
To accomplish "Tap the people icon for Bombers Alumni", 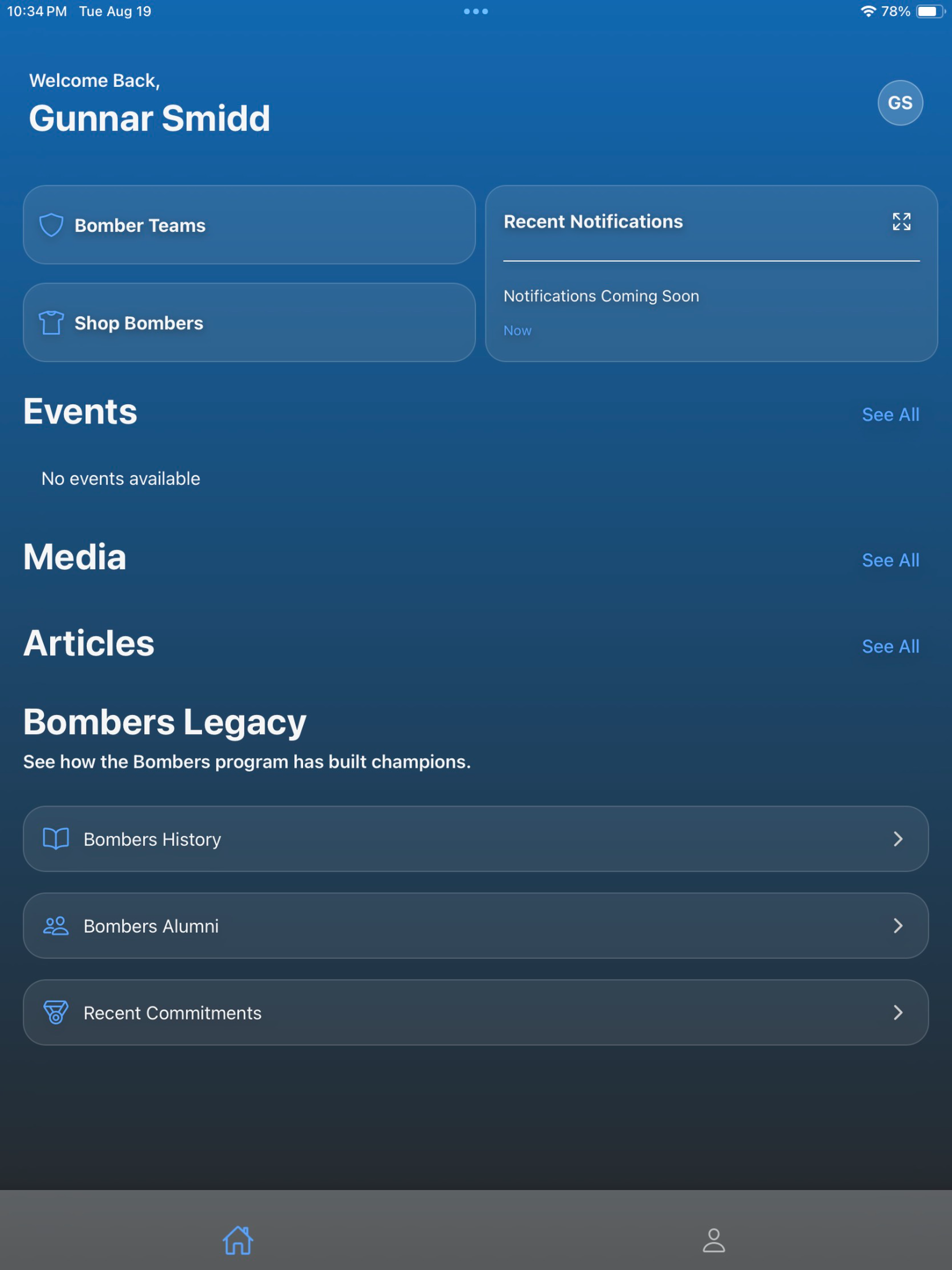I will click(x=56, y=926).
